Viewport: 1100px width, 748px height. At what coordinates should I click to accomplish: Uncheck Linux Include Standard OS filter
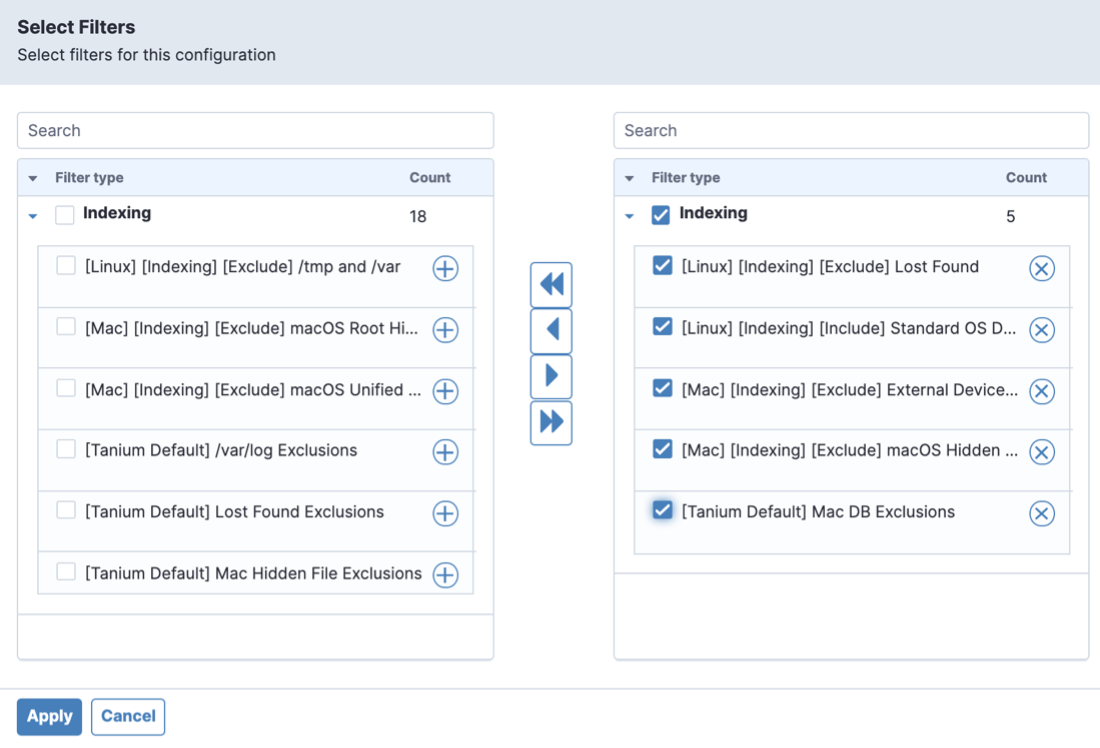click(x=662, y=327)
